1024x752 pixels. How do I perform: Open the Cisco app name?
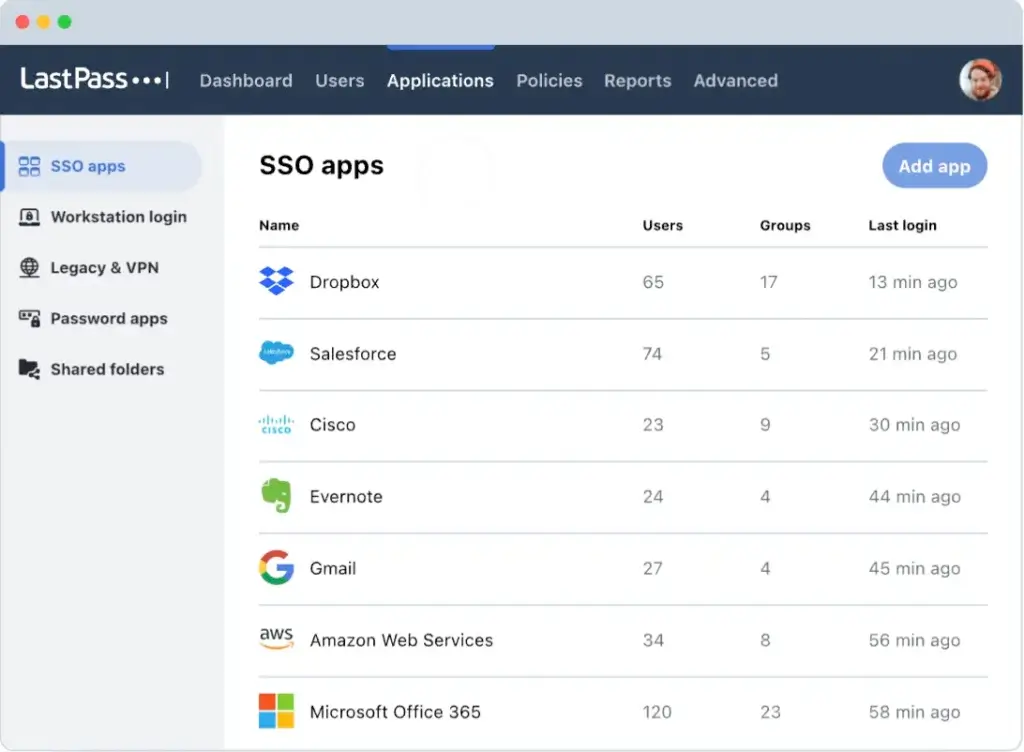pyautogui.click(x=332, y=425)
